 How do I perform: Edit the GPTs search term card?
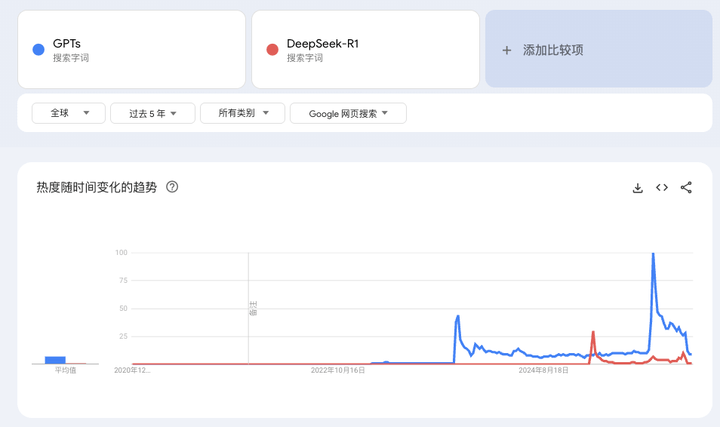(130, 50)
